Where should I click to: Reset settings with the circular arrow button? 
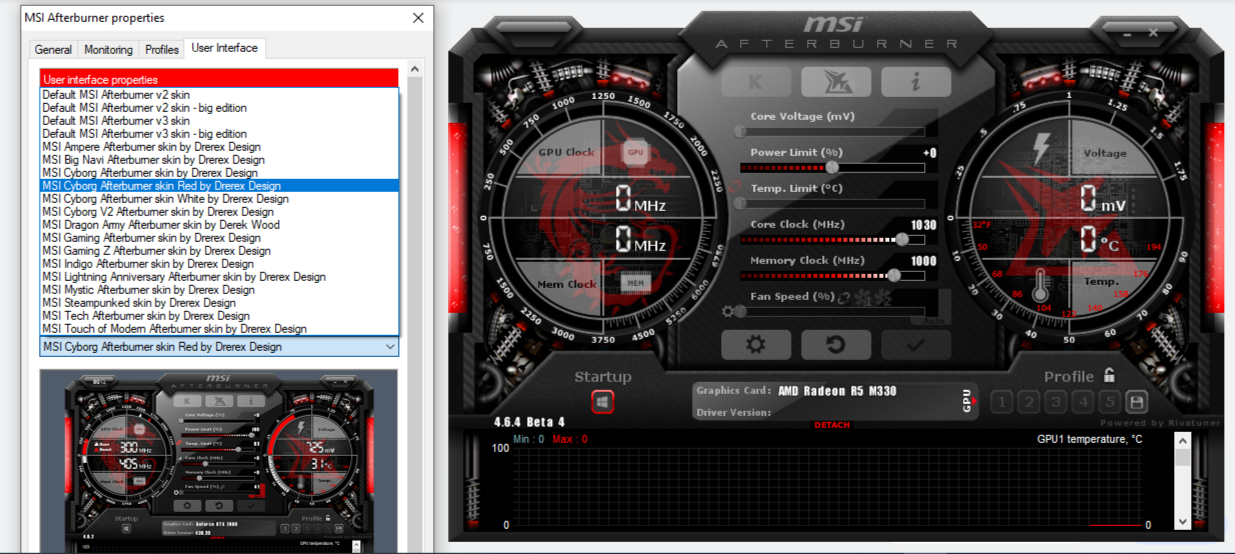(x=835, y=344)
